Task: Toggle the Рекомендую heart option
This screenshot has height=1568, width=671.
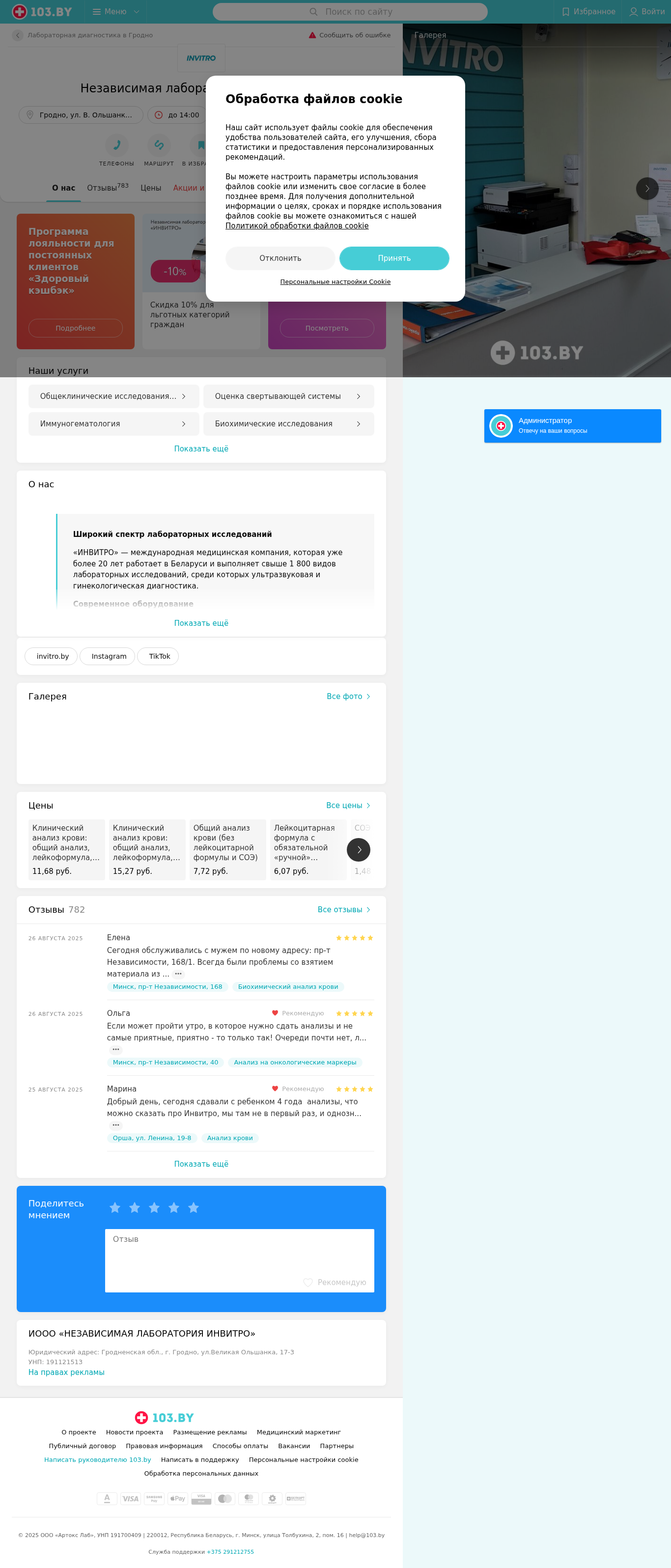Action: click(x=335, y=1282)
